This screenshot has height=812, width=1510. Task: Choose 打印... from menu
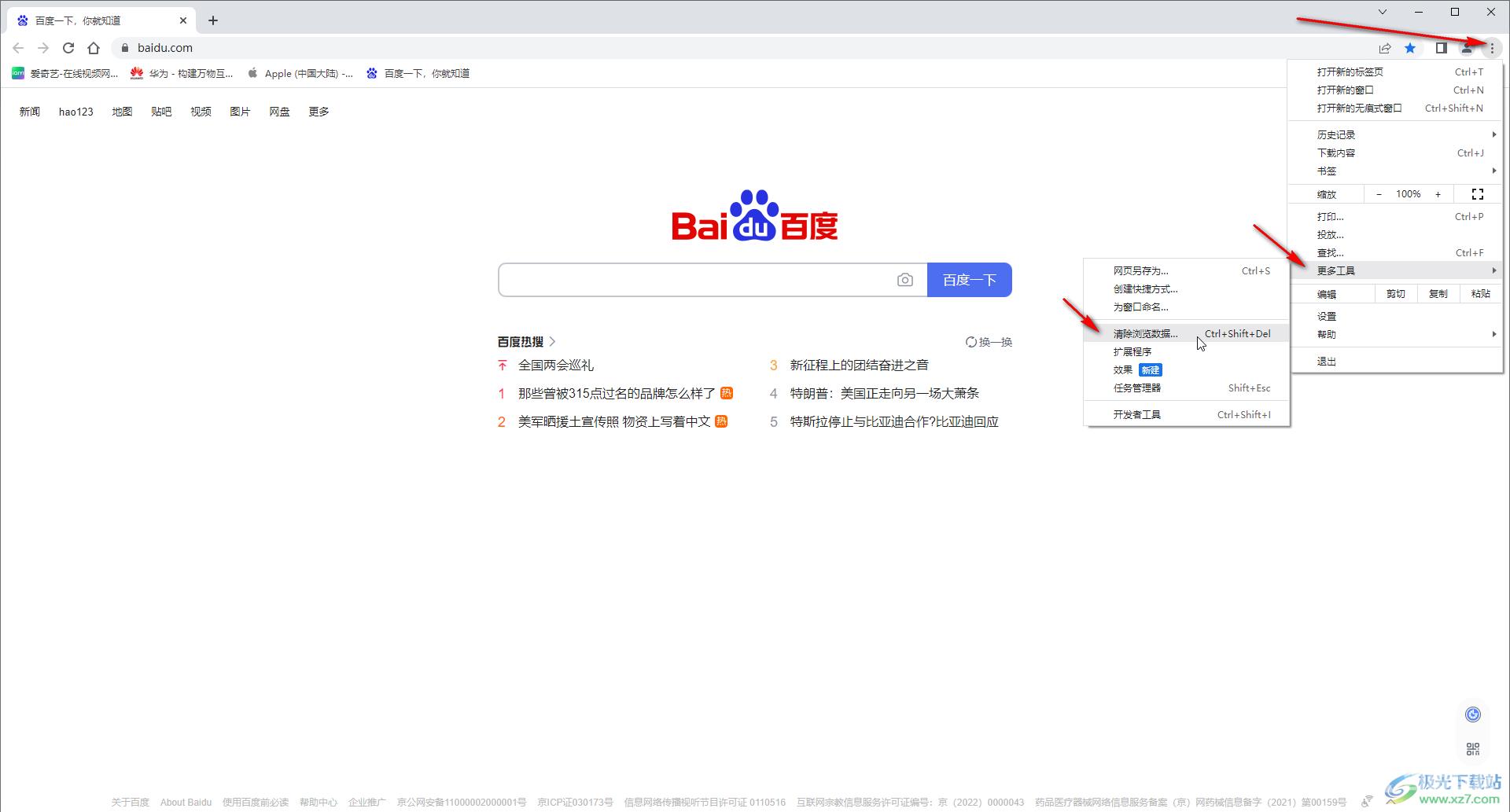tap(1396, 216)
